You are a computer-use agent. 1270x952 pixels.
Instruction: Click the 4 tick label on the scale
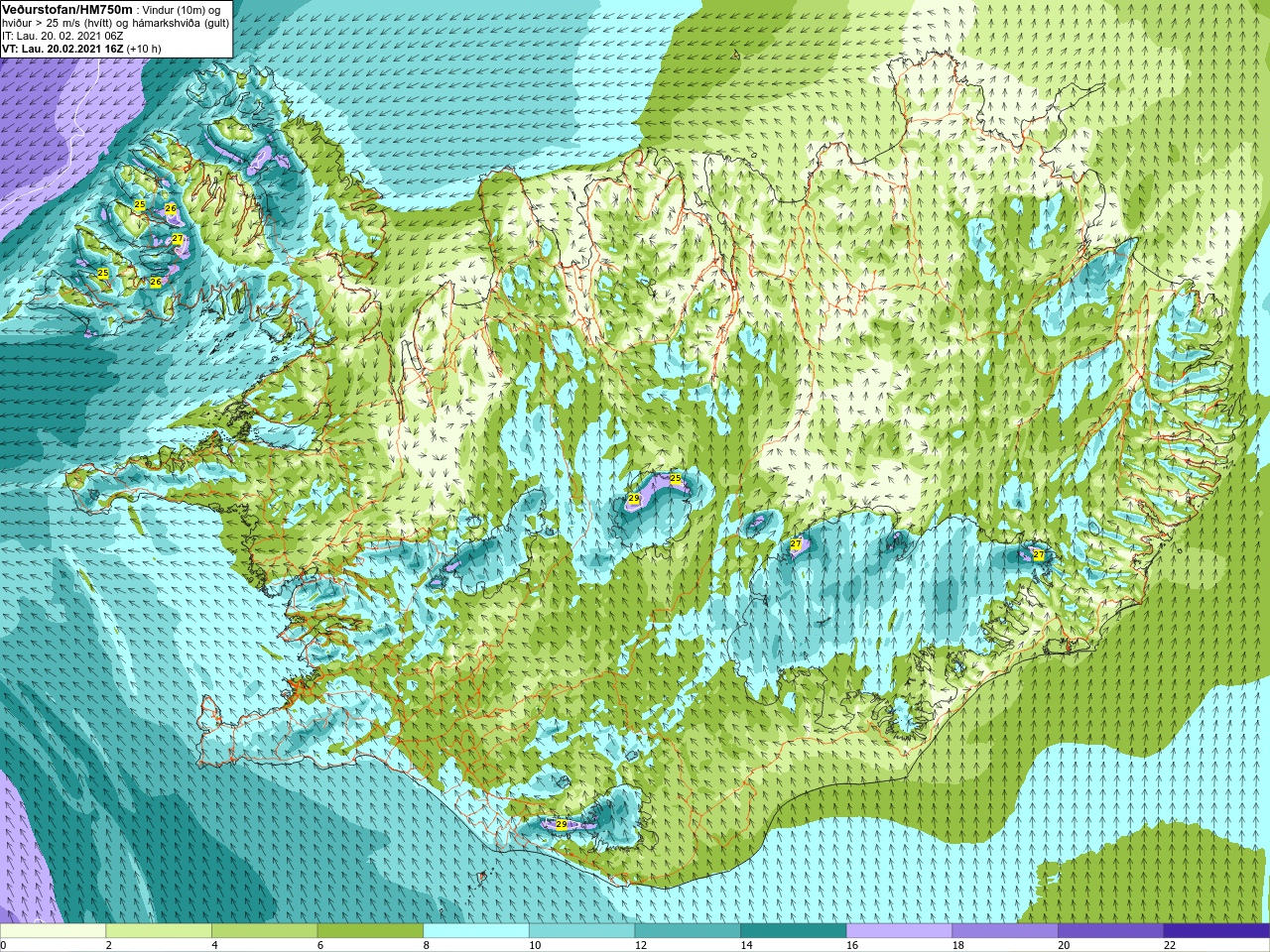[x=214, y=945]
